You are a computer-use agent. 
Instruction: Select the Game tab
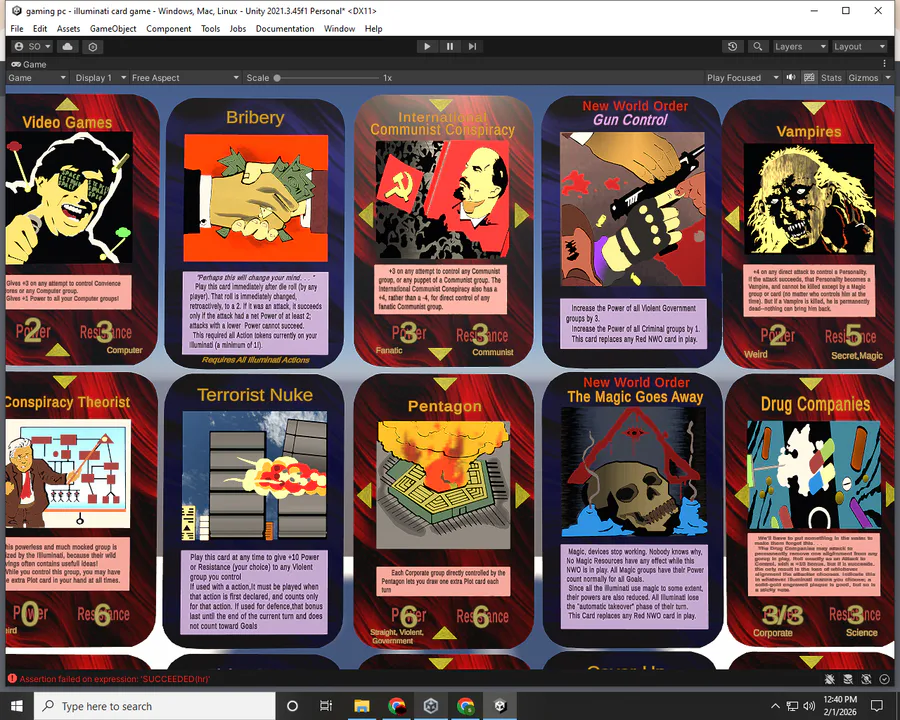point(29,64)
